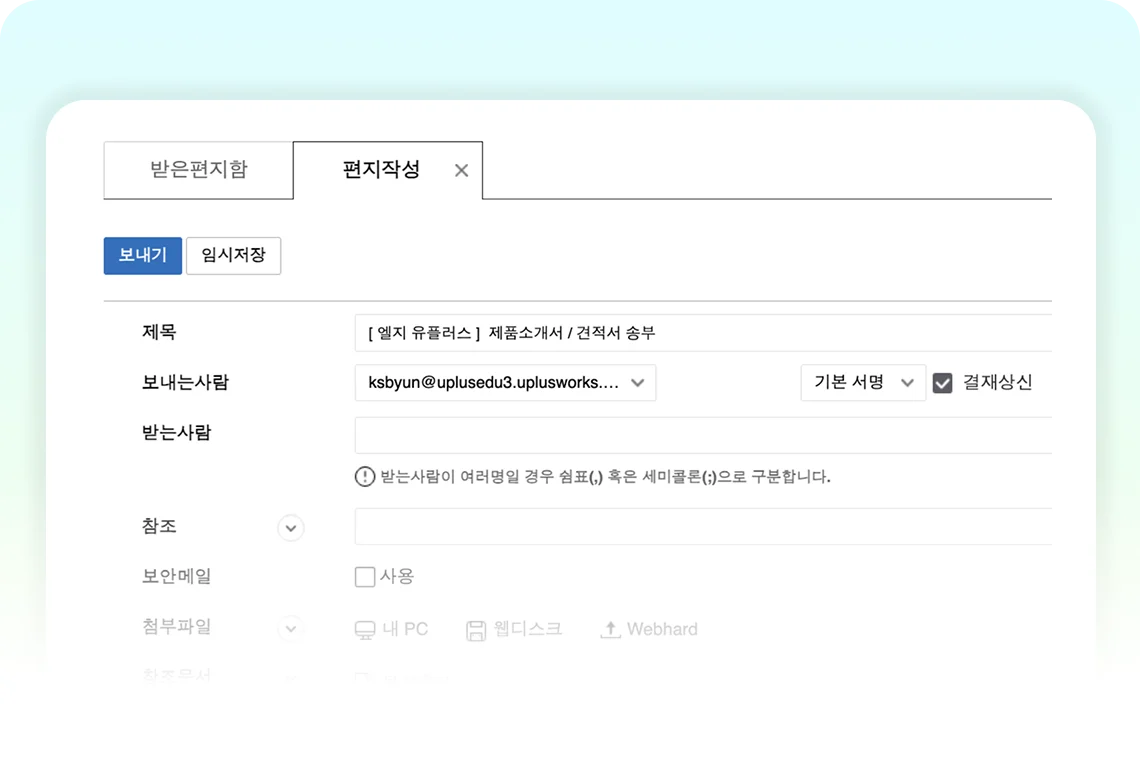Click the 결재상신 label text
1140x780 pixels.
[997, 383]
